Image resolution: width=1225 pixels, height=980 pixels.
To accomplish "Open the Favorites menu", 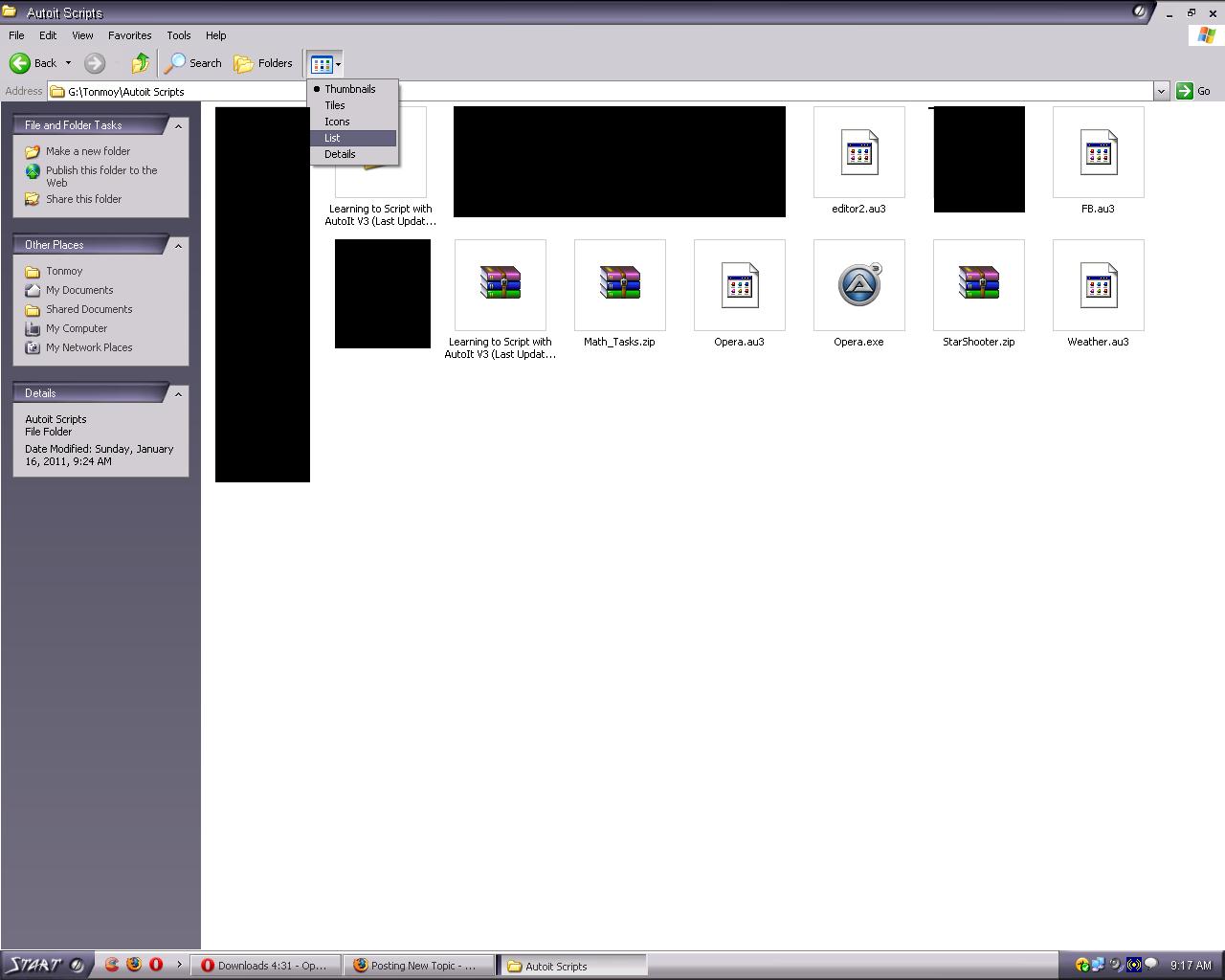I will pos(129,35).
